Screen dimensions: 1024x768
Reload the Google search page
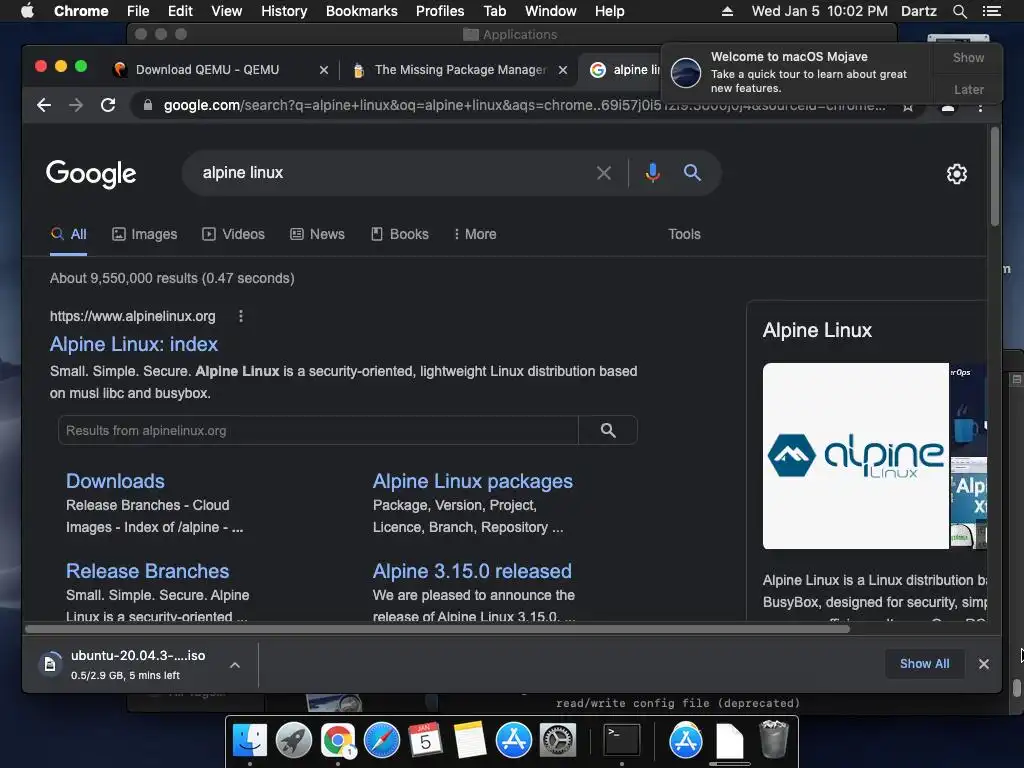point(108,105)
